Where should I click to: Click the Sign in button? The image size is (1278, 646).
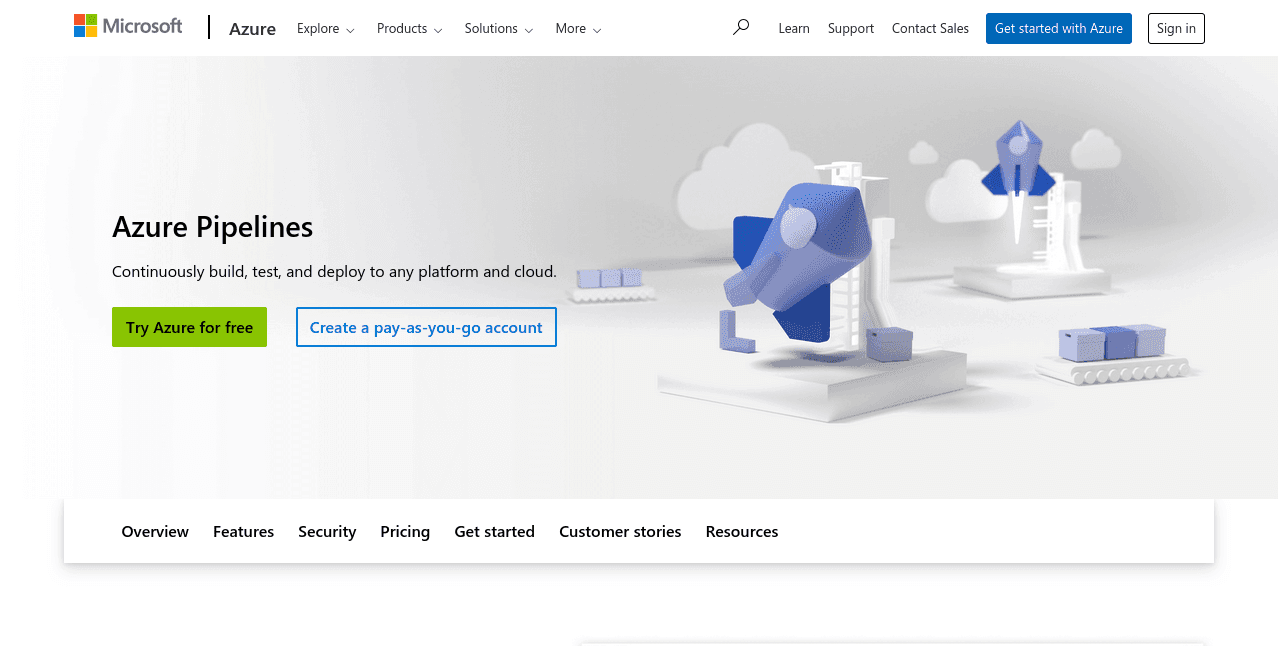pos(1176,28)
